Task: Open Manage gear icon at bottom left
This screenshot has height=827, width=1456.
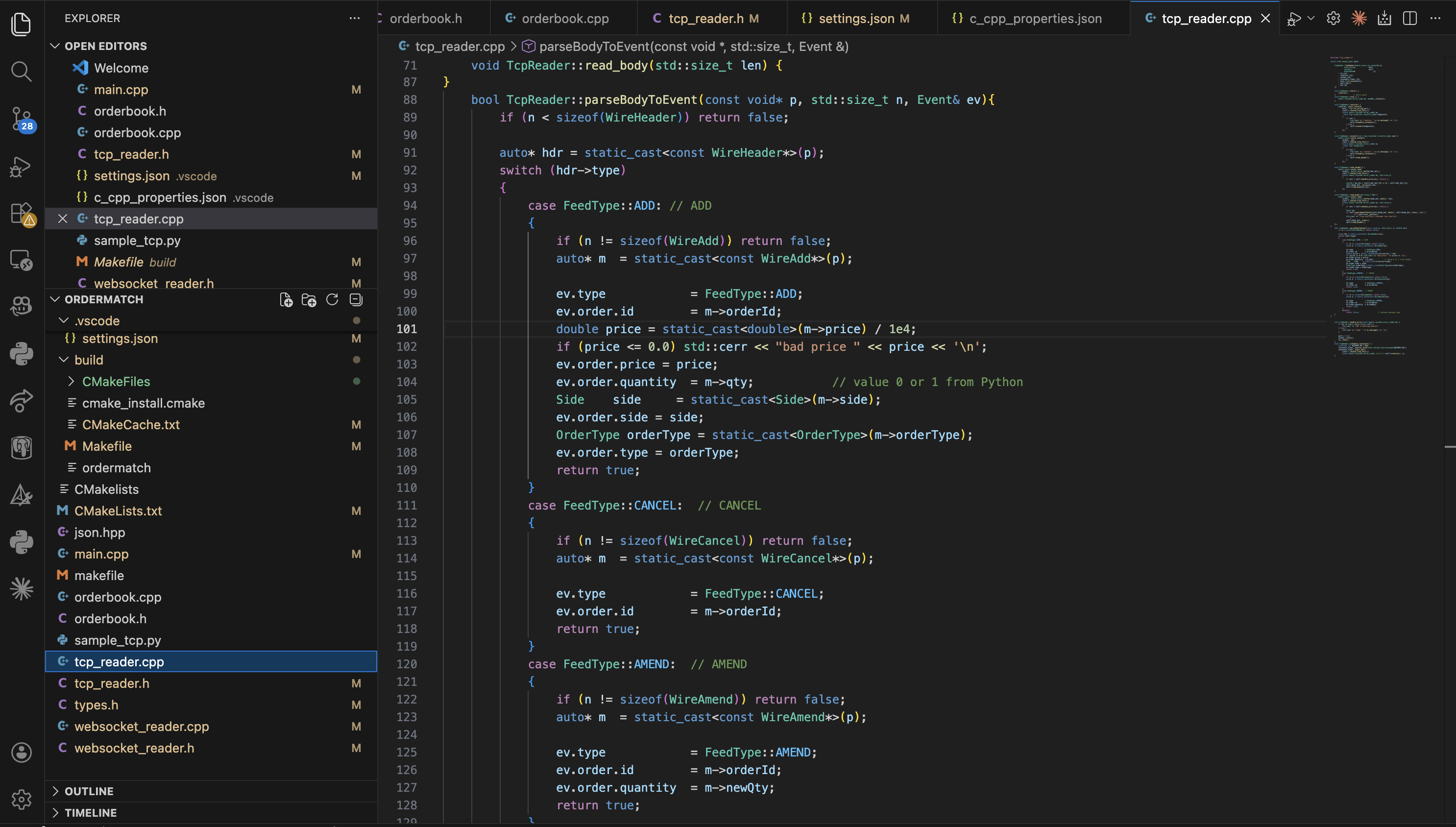Action: [21, 799]
